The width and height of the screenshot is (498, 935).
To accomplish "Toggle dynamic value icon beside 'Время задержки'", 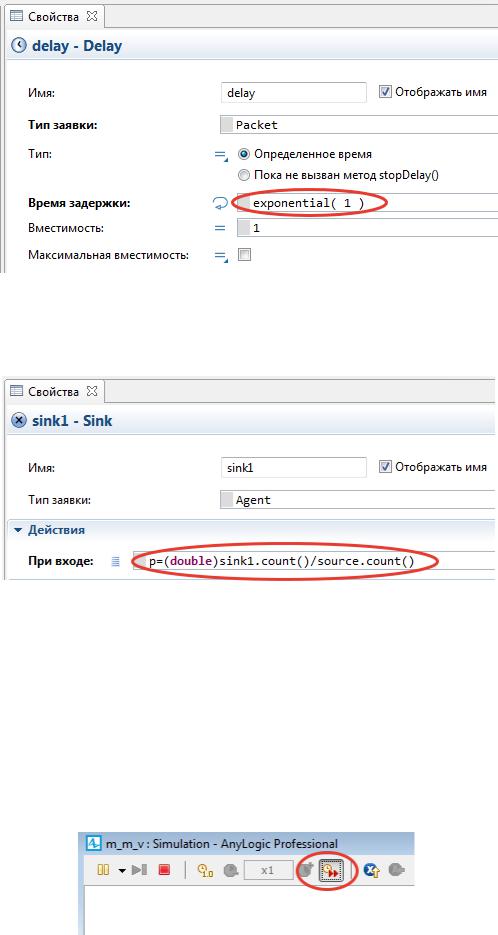I will [219, 203].
